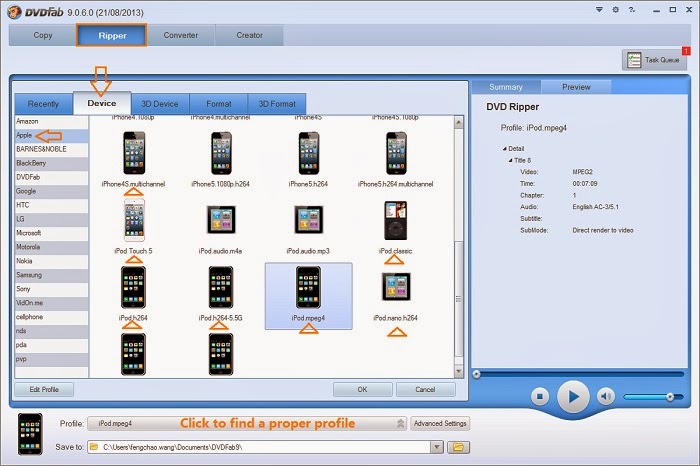Collapse the profile list chevron
700x466 pixels.
[x=400, y=423]
